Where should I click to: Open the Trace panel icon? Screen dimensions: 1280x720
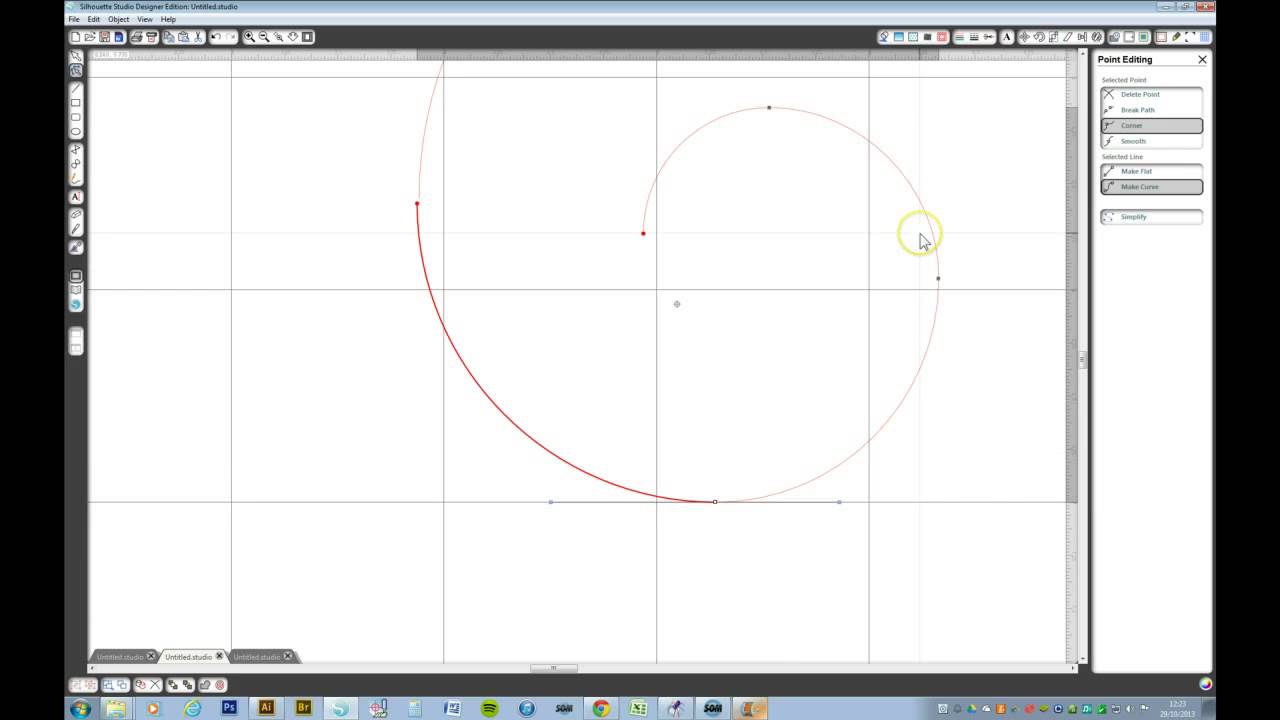(x=1145, y=37)
